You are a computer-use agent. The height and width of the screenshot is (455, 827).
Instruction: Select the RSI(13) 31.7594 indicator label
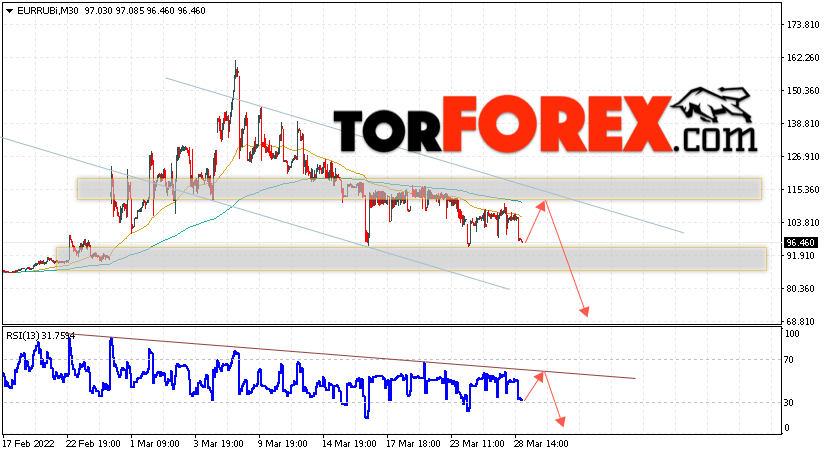(x=40, y=335)
